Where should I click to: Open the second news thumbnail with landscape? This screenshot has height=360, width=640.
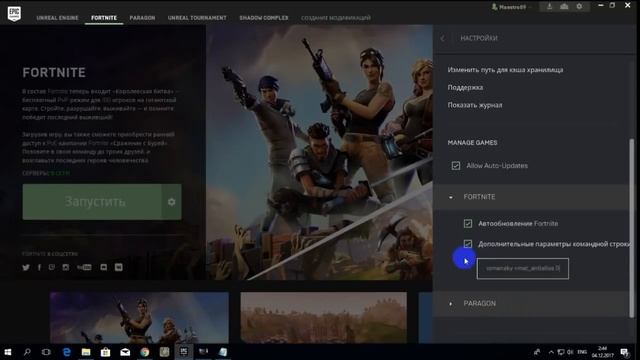click(x=324, y=318)
